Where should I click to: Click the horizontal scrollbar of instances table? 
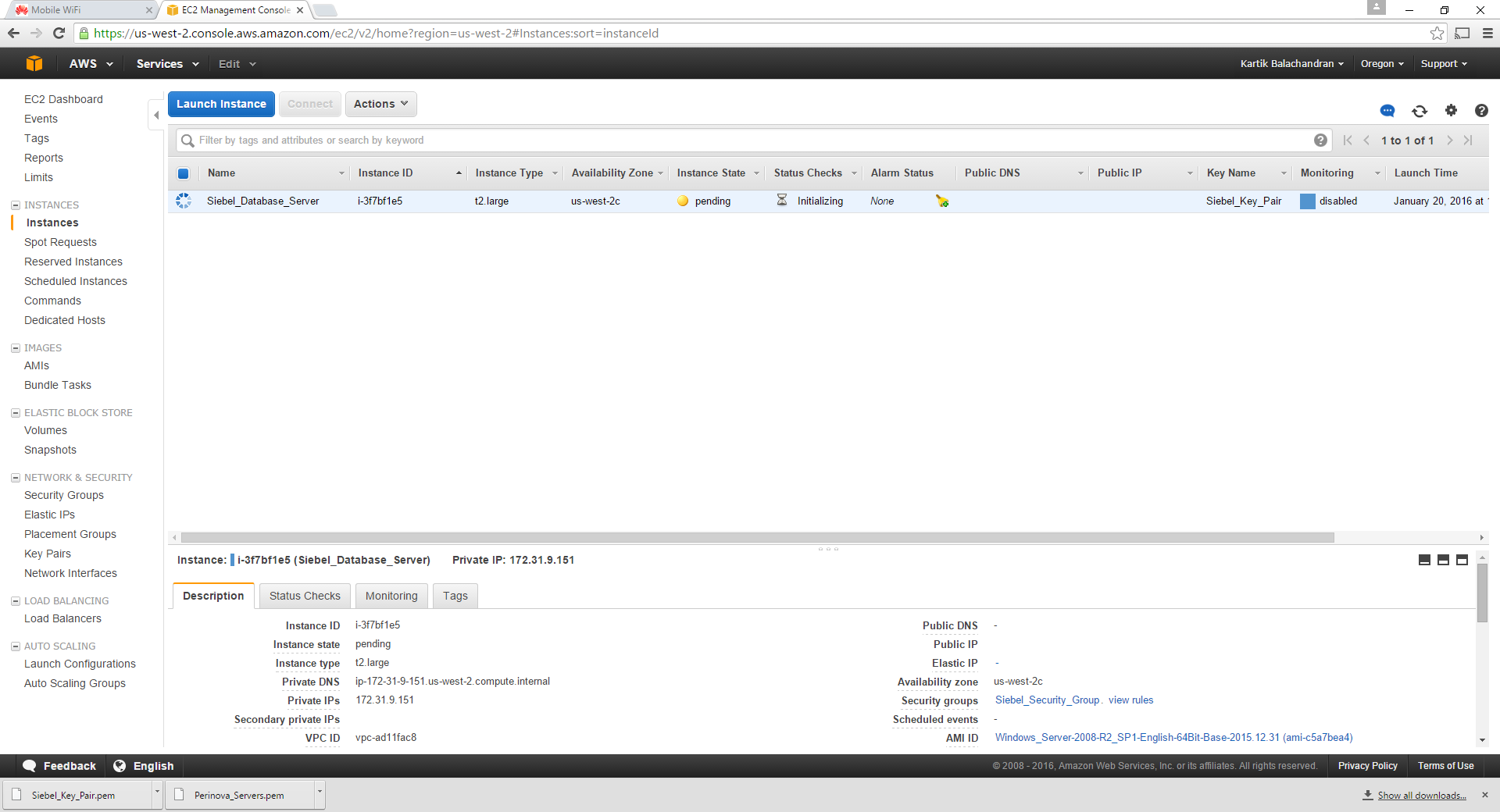757,537
